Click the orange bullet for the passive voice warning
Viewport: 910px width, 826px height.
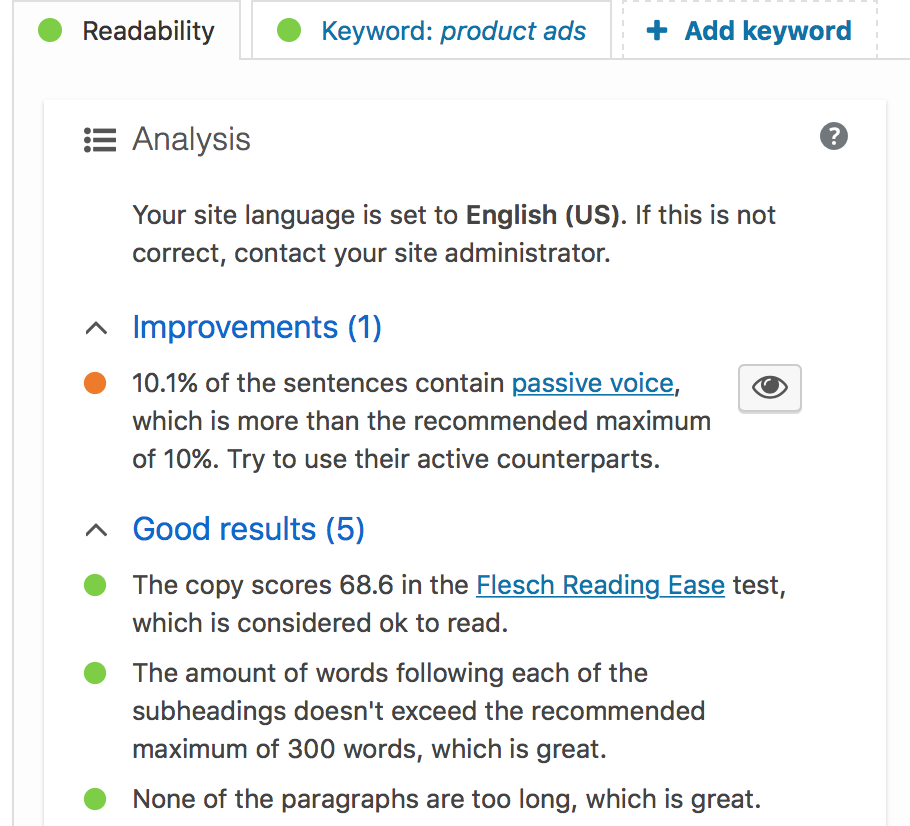coord(95,383)
